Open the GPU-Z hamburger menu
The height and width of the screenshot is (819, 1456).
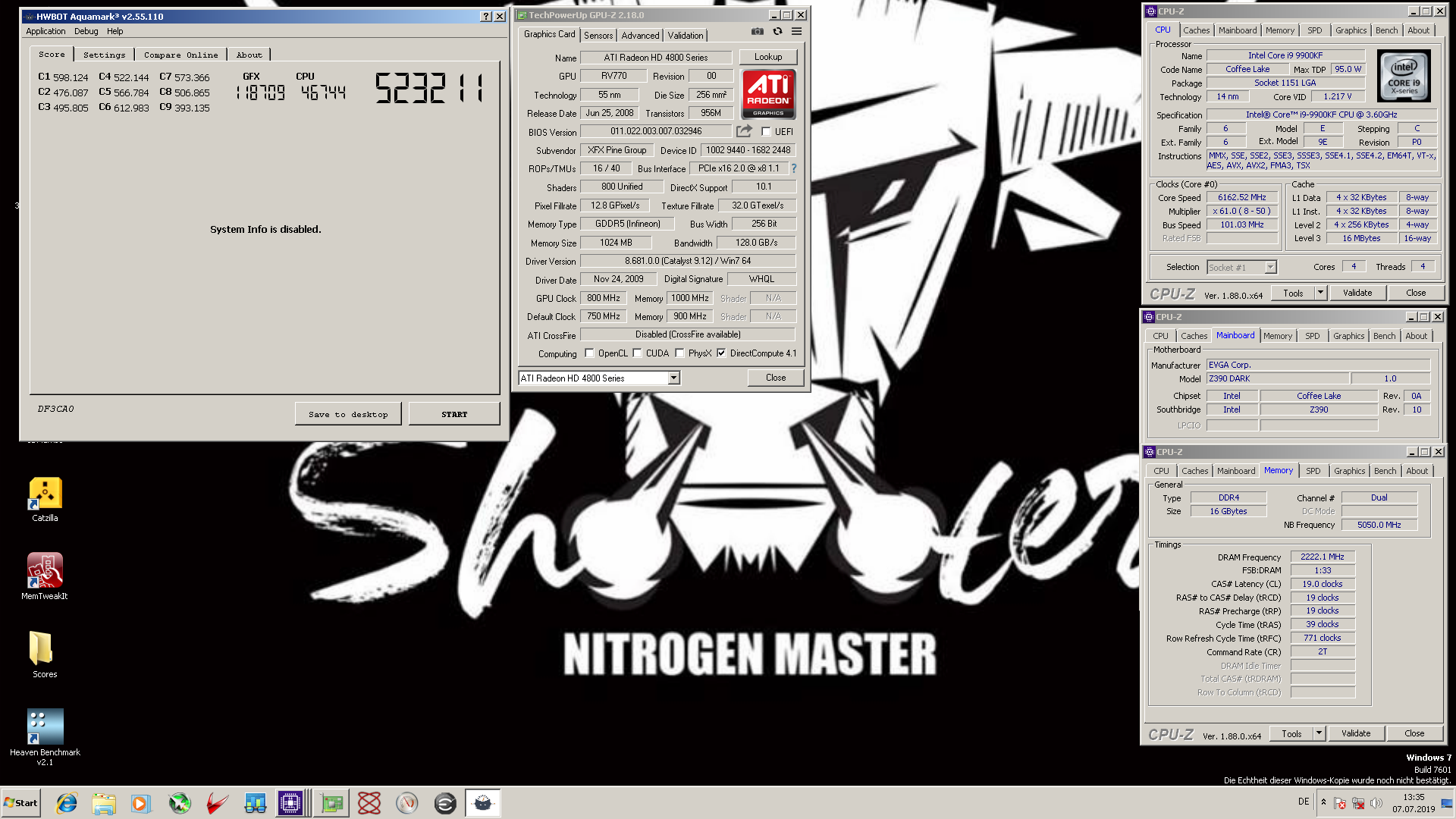tap(796, 32)
